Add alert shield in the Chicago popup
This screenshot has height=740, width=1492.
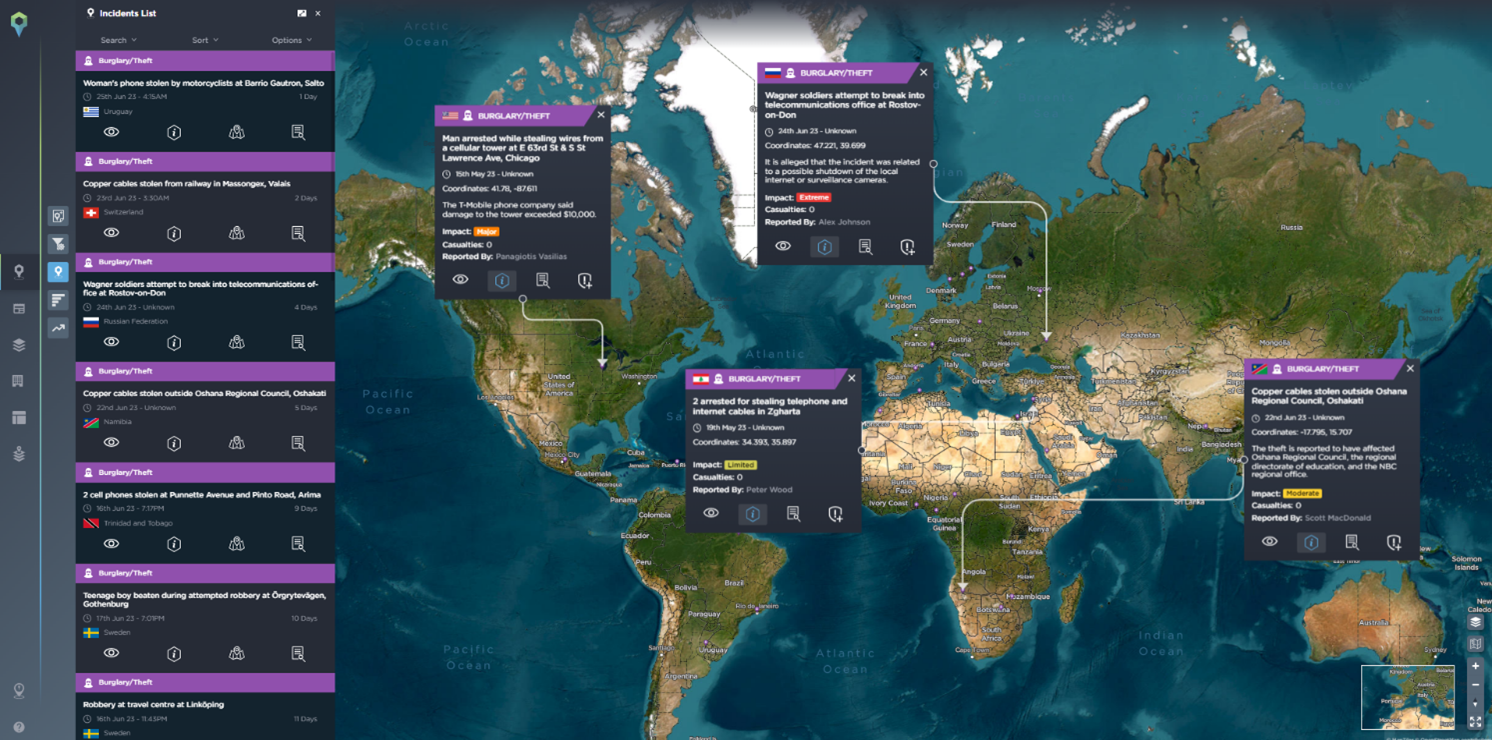(585, 281)
